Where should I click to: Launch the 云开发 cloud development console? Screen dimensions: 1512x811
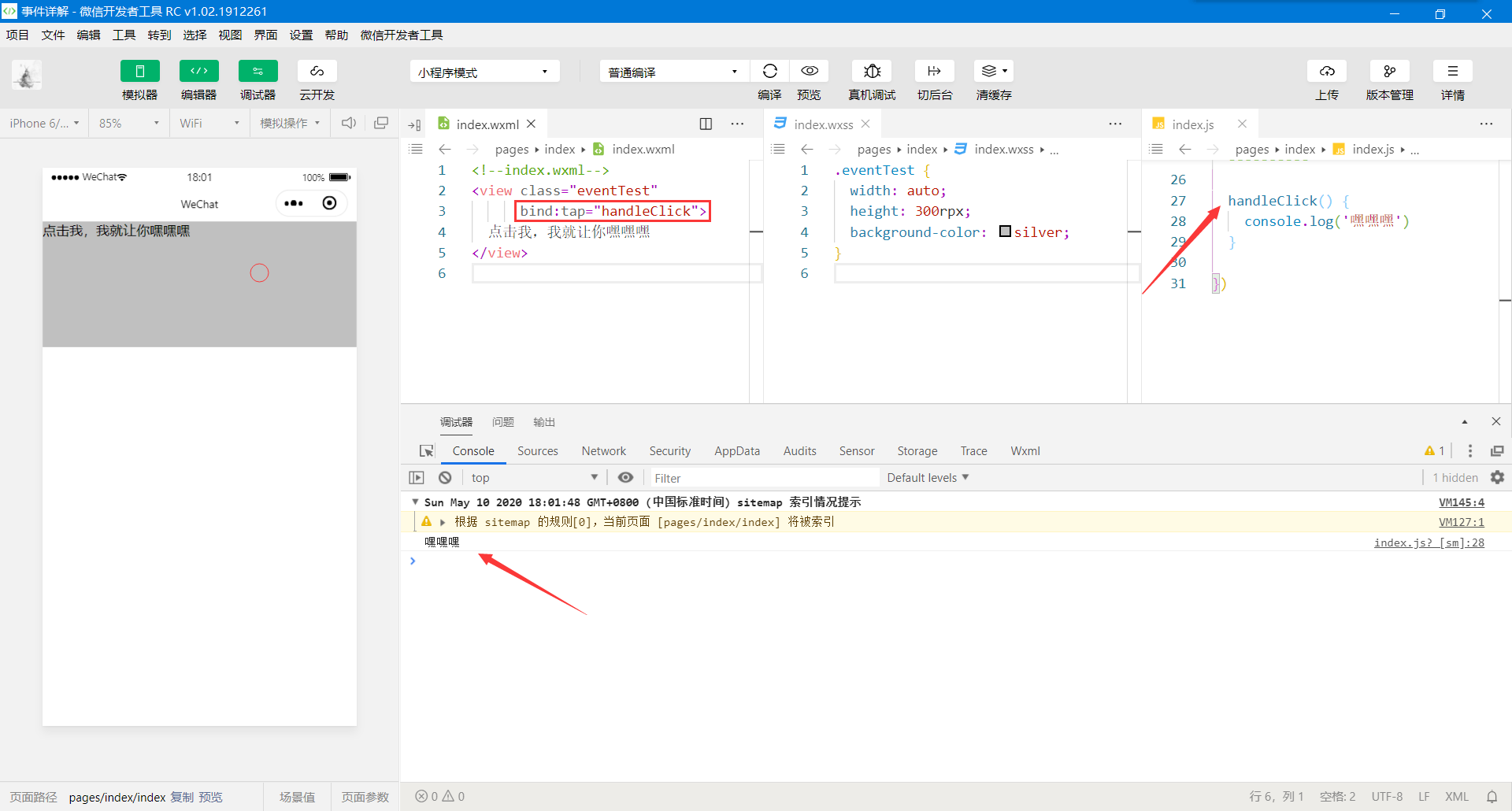pos(316,79)
